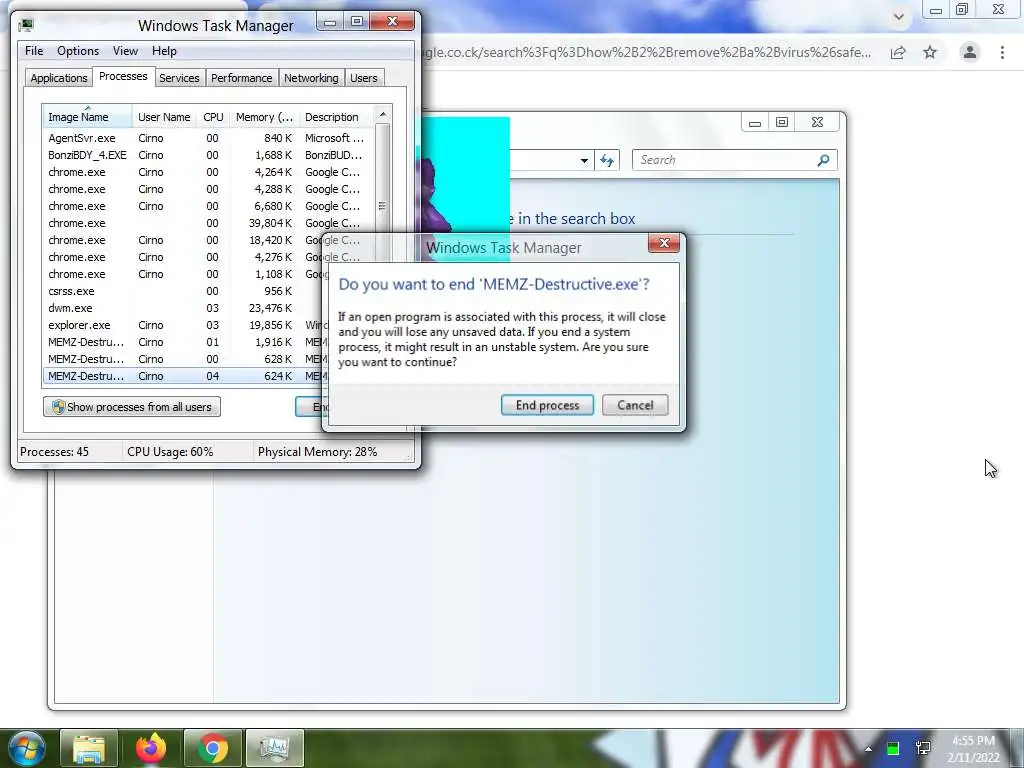
Task: Switch to the Networking tab
Action: click(x=311, y=78)
